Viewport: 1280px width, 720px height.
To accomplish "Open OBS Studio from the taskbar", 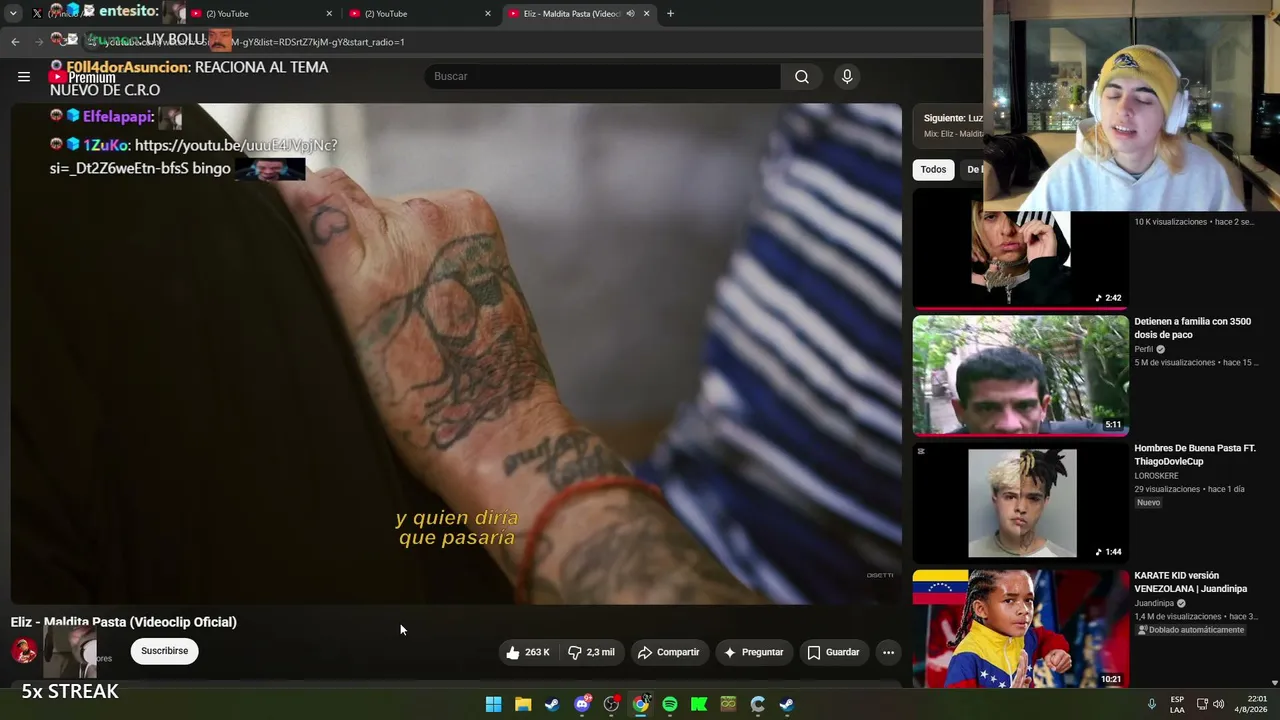I will [x=611, y=704].
